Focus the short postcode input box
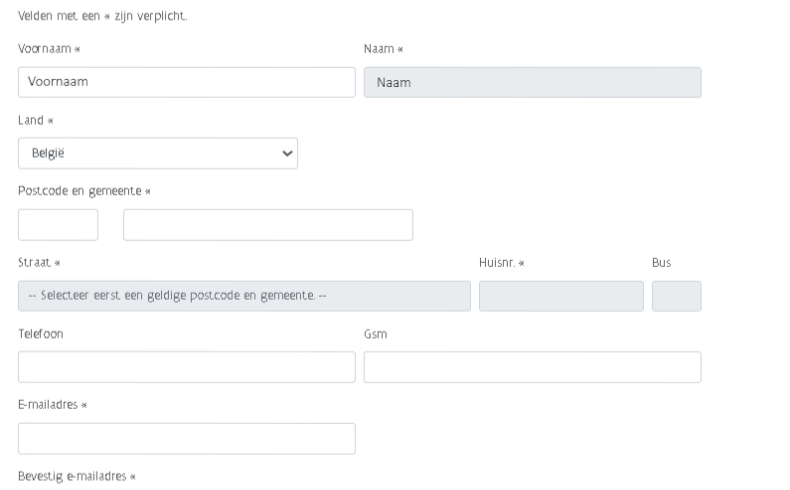This screenshot has height=490, width=790. click(58, 225)
